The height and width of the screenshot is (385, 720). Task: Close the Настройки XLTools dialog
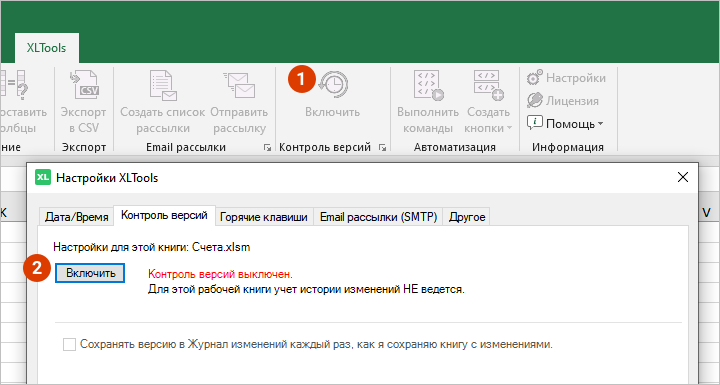[683, 177]
